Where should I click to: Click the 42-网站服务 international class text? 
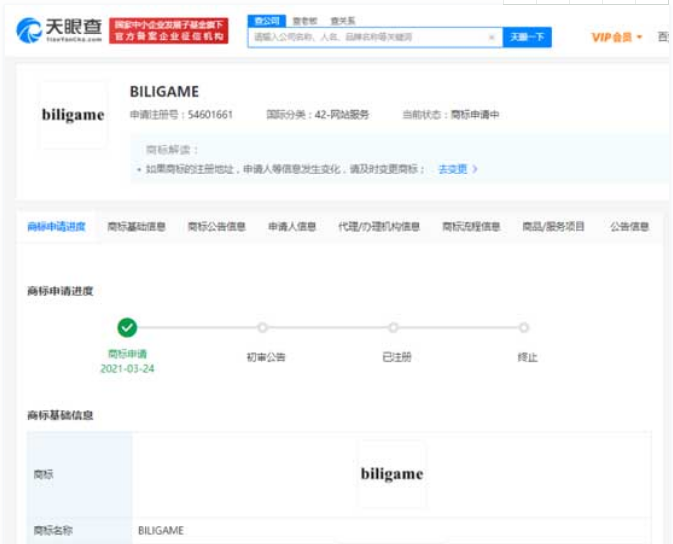[342, 115]
